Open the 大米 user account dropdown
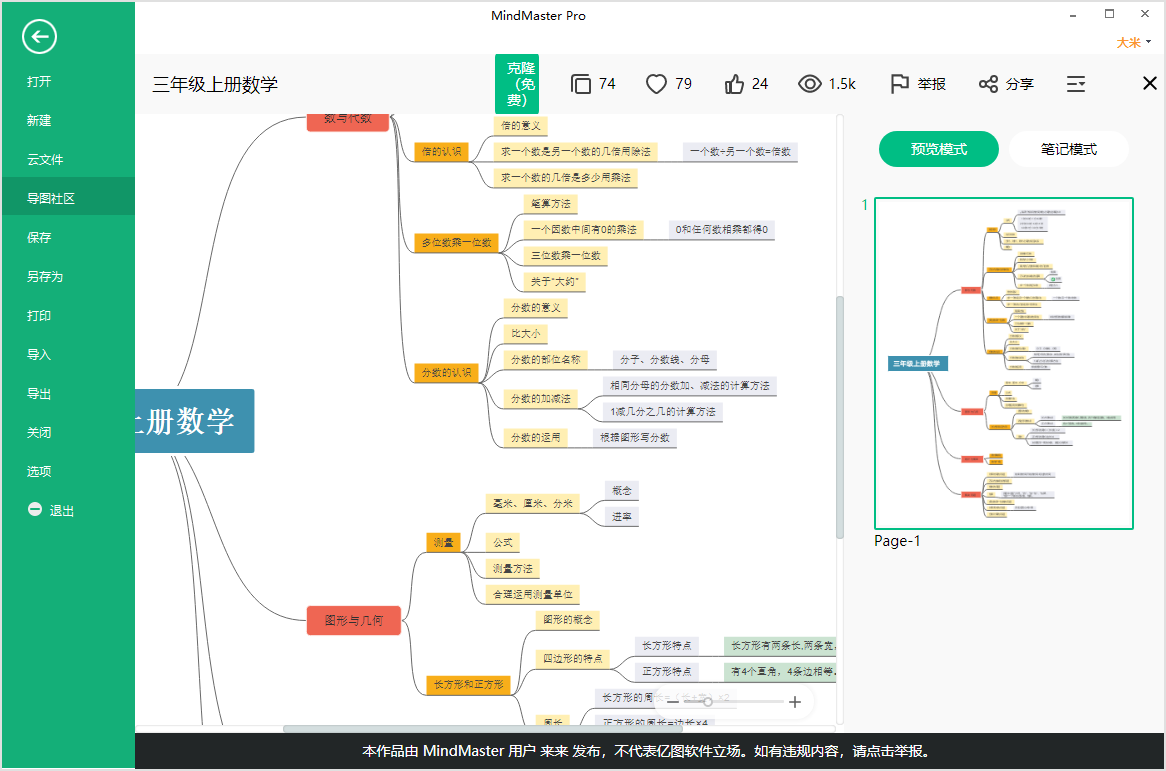This screenshot has width=1166, height=771. [x=1133, y=42]
